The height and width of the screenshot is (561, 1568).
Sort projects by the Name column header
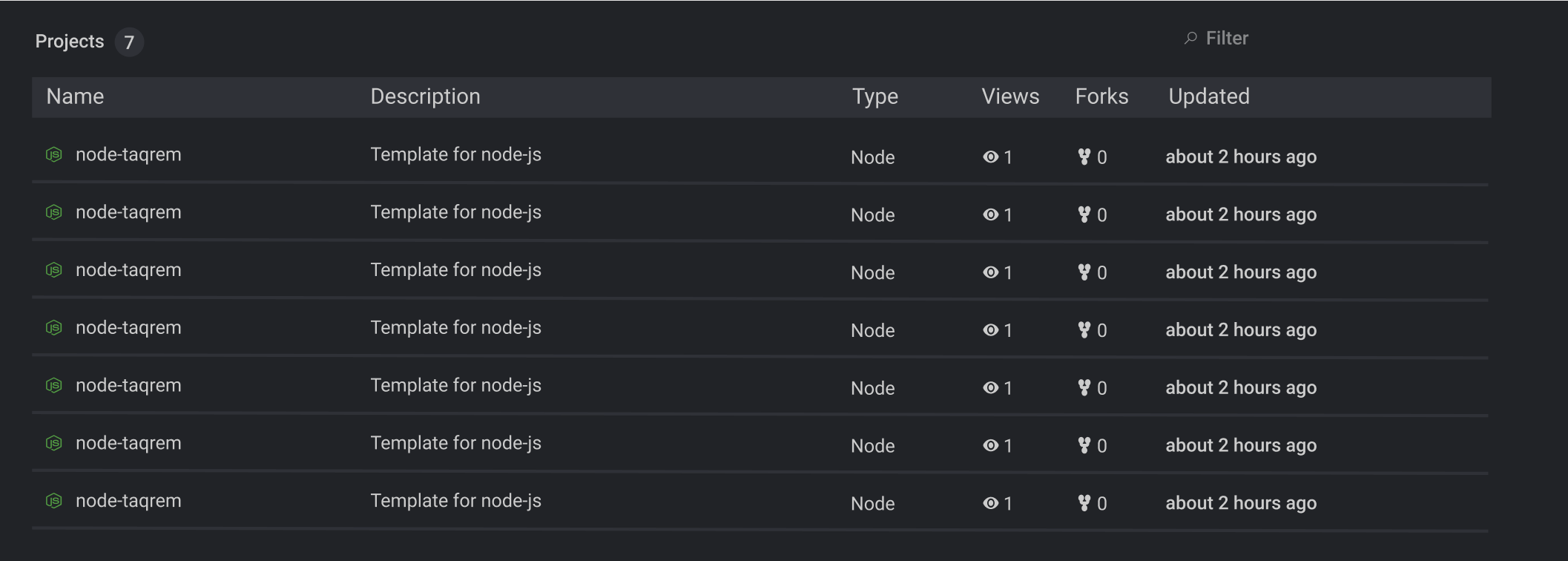coord(75,96)
